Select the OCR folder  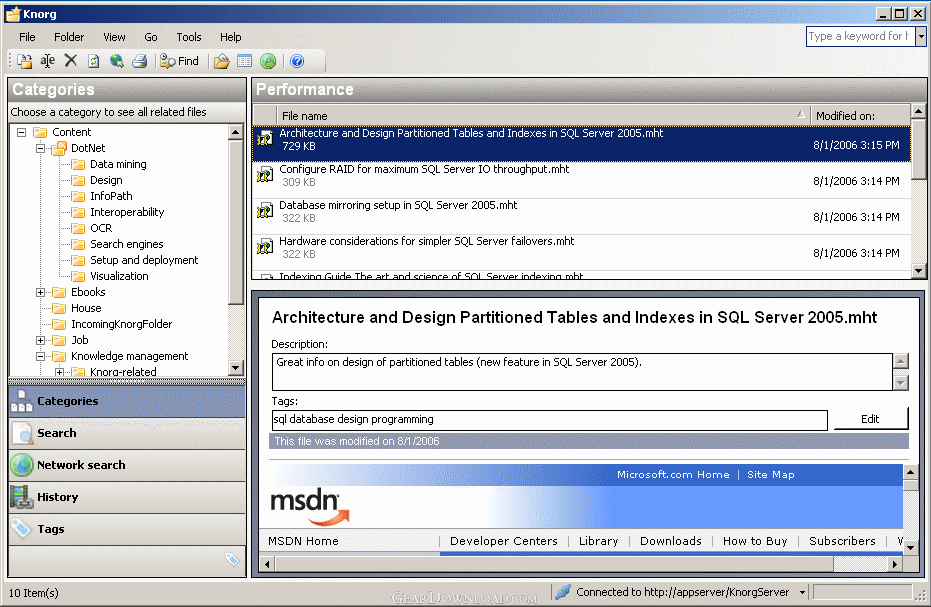(100, 228)
